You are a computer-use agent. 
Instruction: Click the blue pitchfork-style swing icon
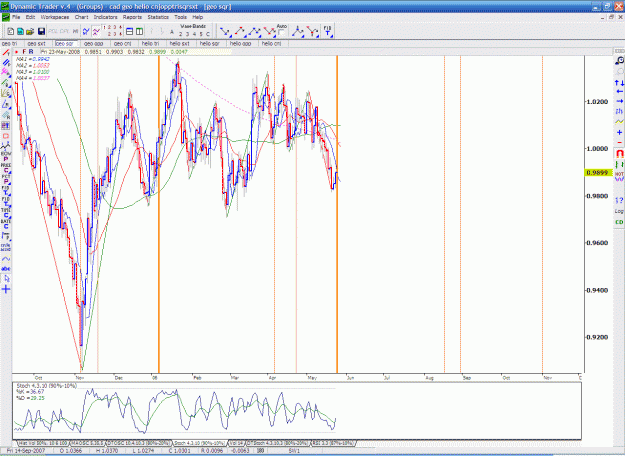pos(297,31)
